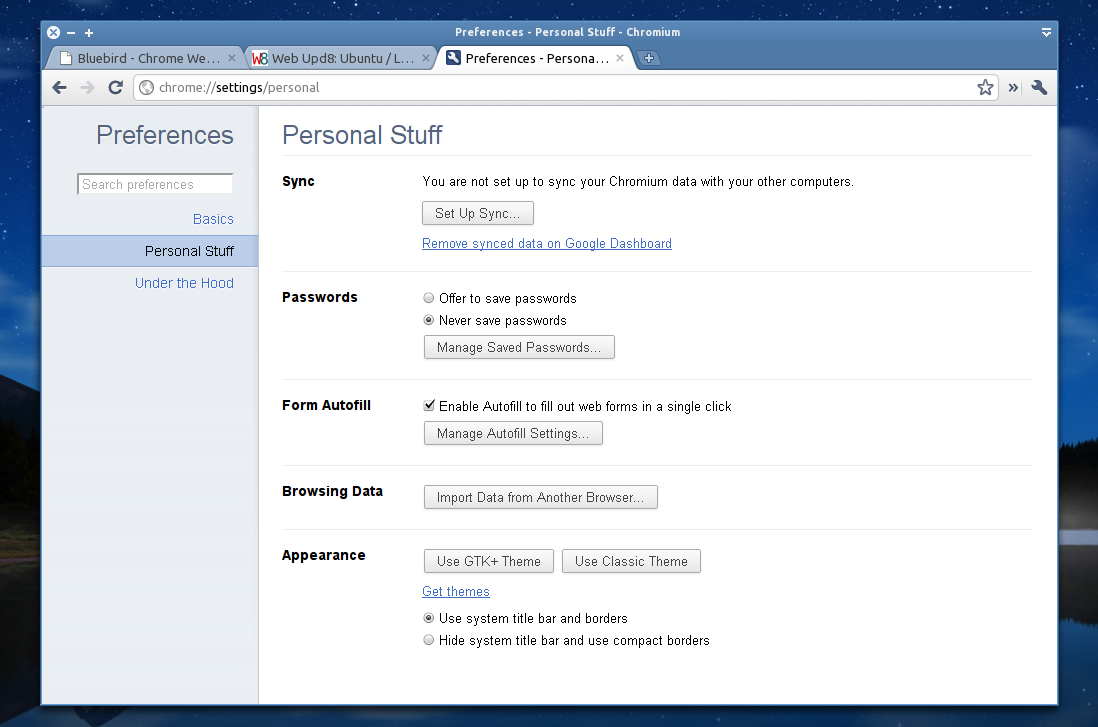The height and width of the screenshot is (727, 1098).
Task: Choose Use system title bar and borders
Action: pyautogui.click(x=429, y=618)
